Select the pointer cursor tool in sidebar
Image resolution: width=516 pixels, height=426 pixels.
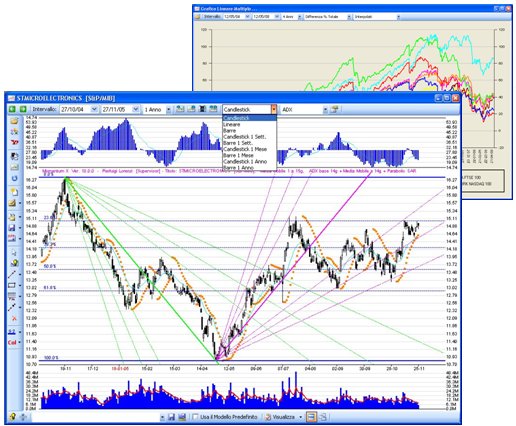coord(14,252)
